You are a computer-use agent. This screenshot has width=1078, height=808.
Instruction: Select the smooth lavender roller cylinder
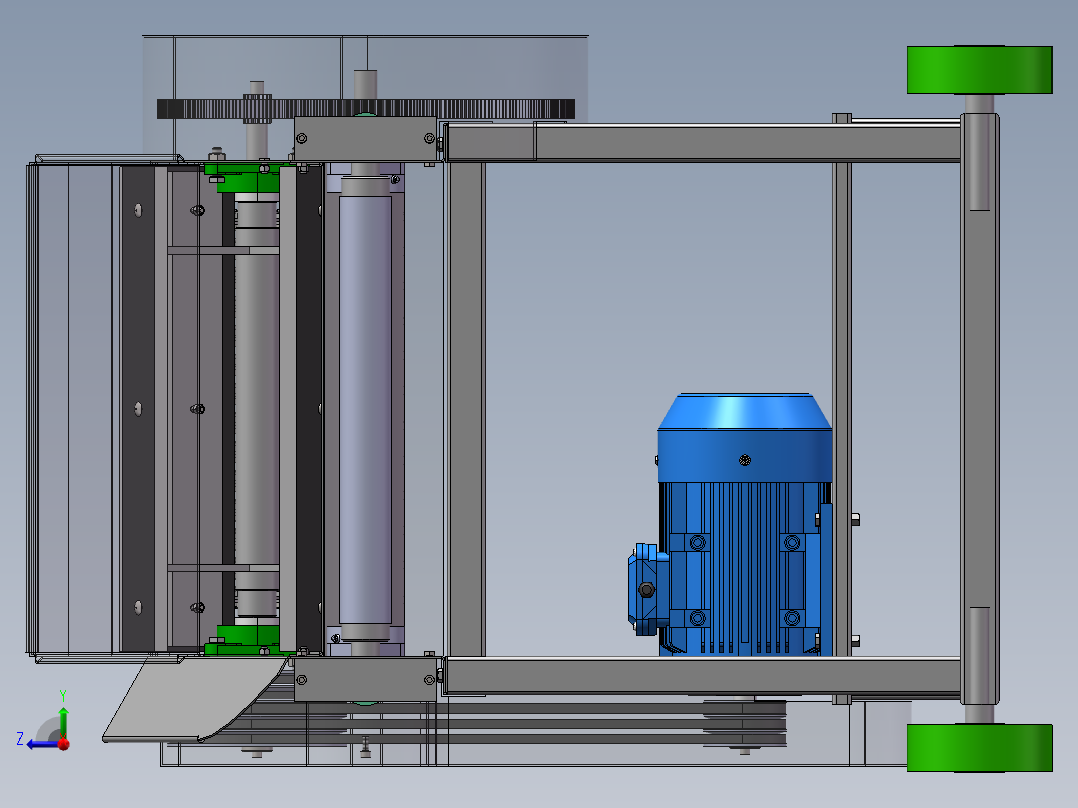[365, 409]
